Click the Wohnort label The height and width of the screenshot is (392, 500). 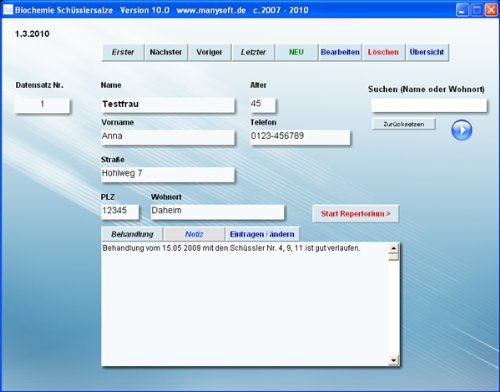[166, 197]
